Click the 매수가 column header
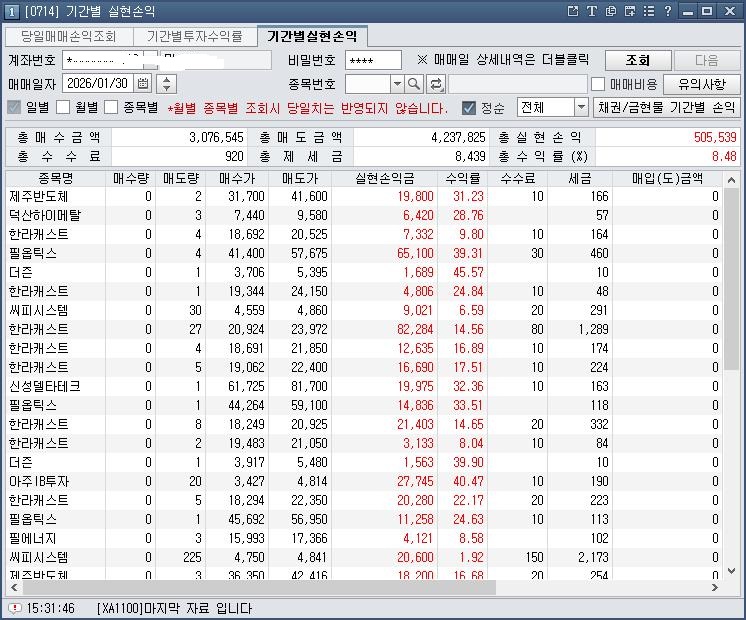The width and height of the screenshot is (746, 620). (237, 178)
